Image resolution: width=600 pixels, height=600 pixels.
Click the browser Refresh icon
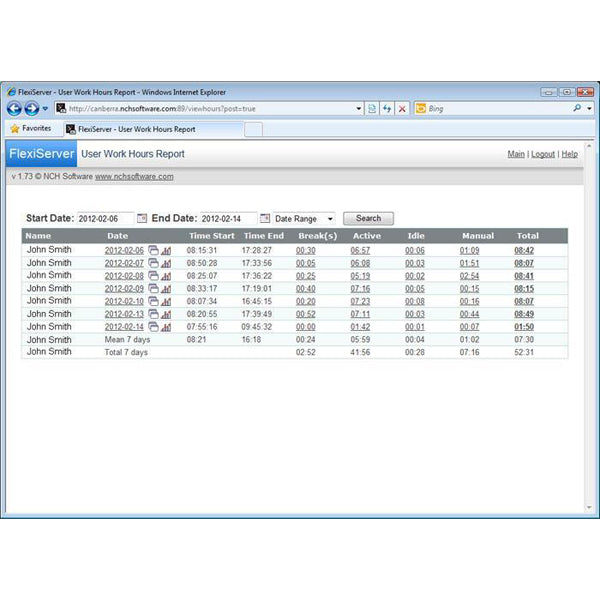387,108
